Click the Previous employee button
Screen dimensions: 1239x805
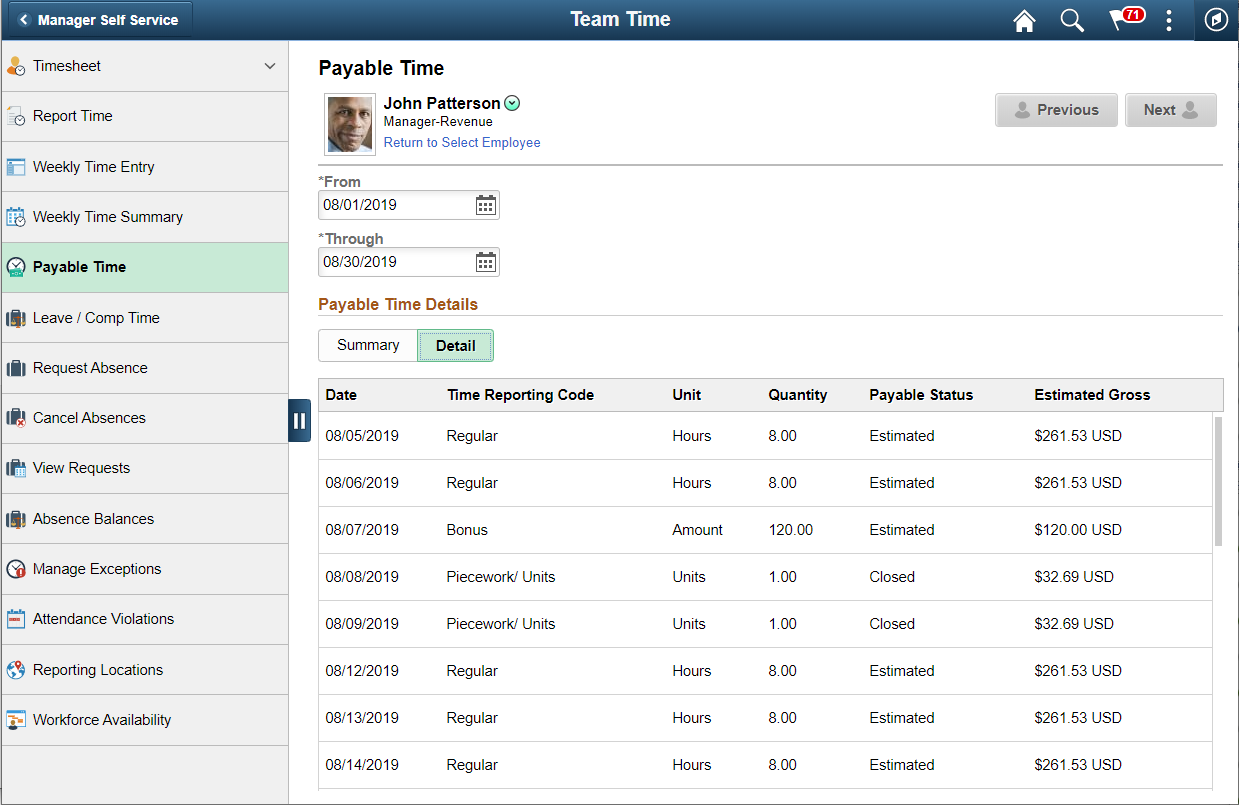(1056, 110)
